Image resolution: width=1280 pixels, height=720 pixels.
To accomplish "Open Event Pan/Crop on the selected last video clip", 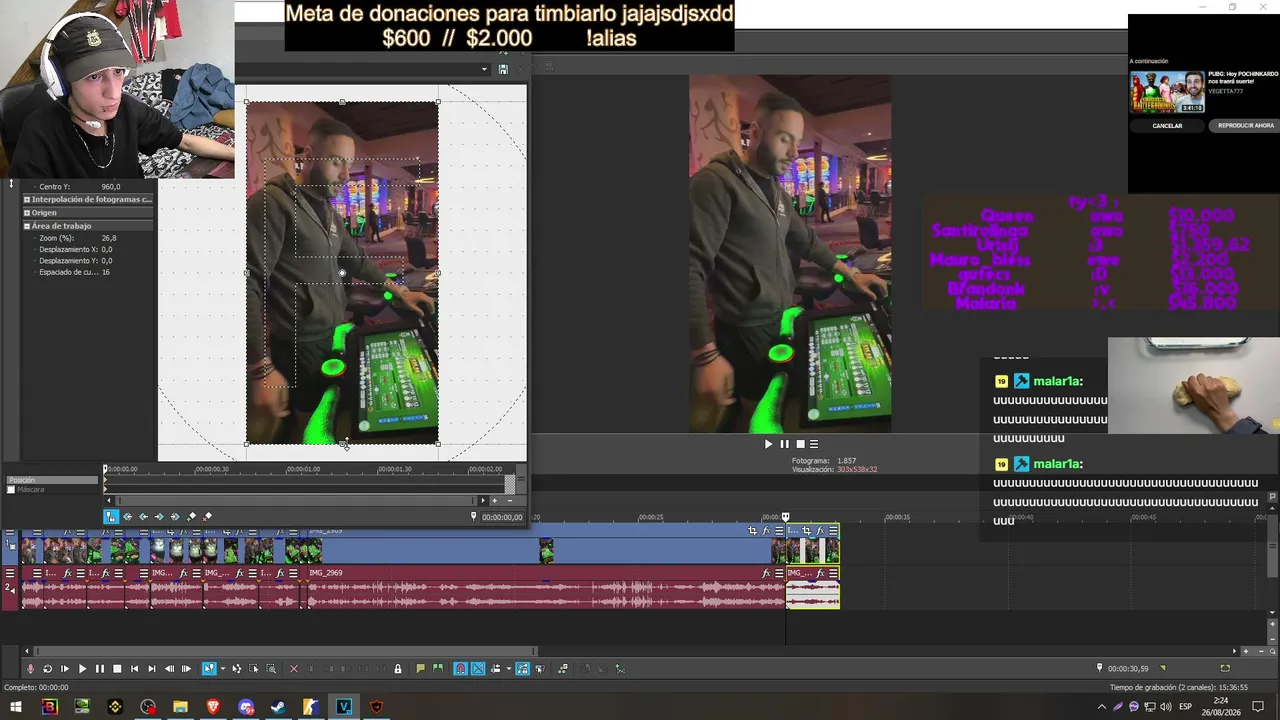I will click(806, 531).
